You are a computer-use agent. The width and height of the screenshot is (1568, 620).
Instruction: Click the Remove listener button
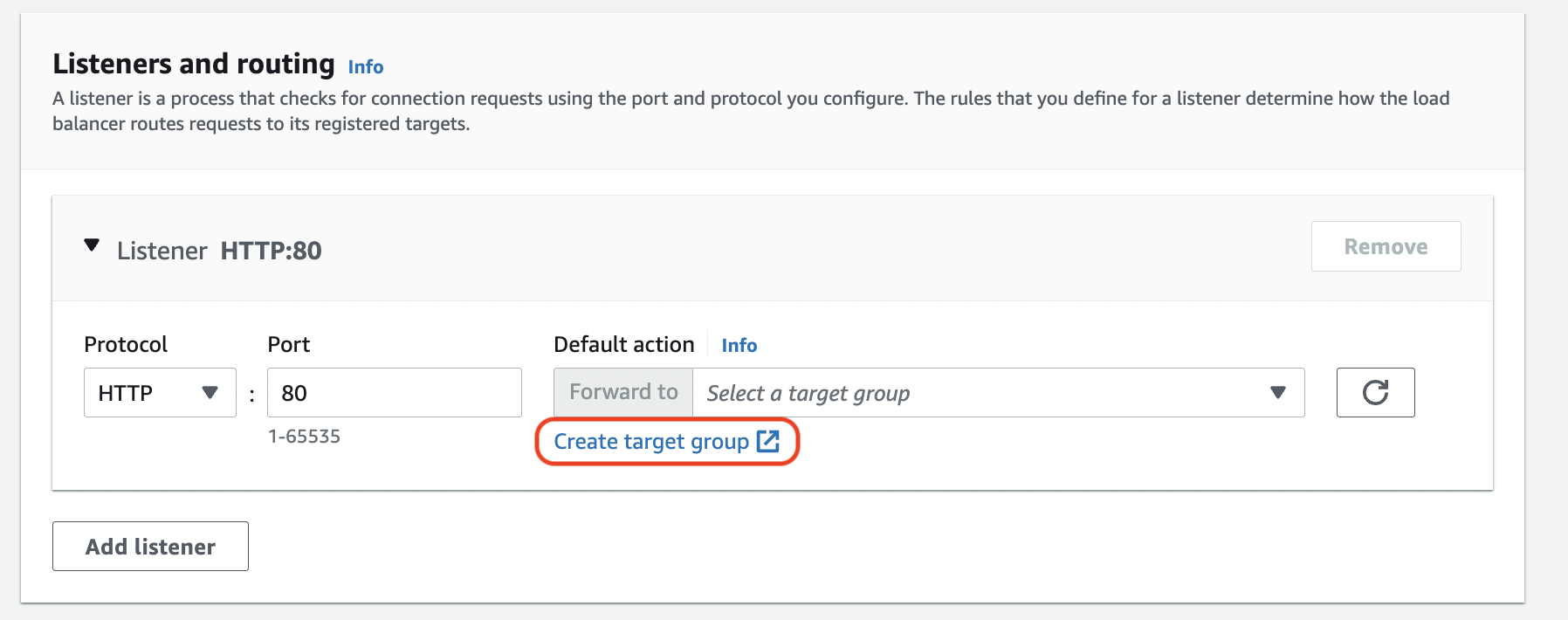point(1386,246)
